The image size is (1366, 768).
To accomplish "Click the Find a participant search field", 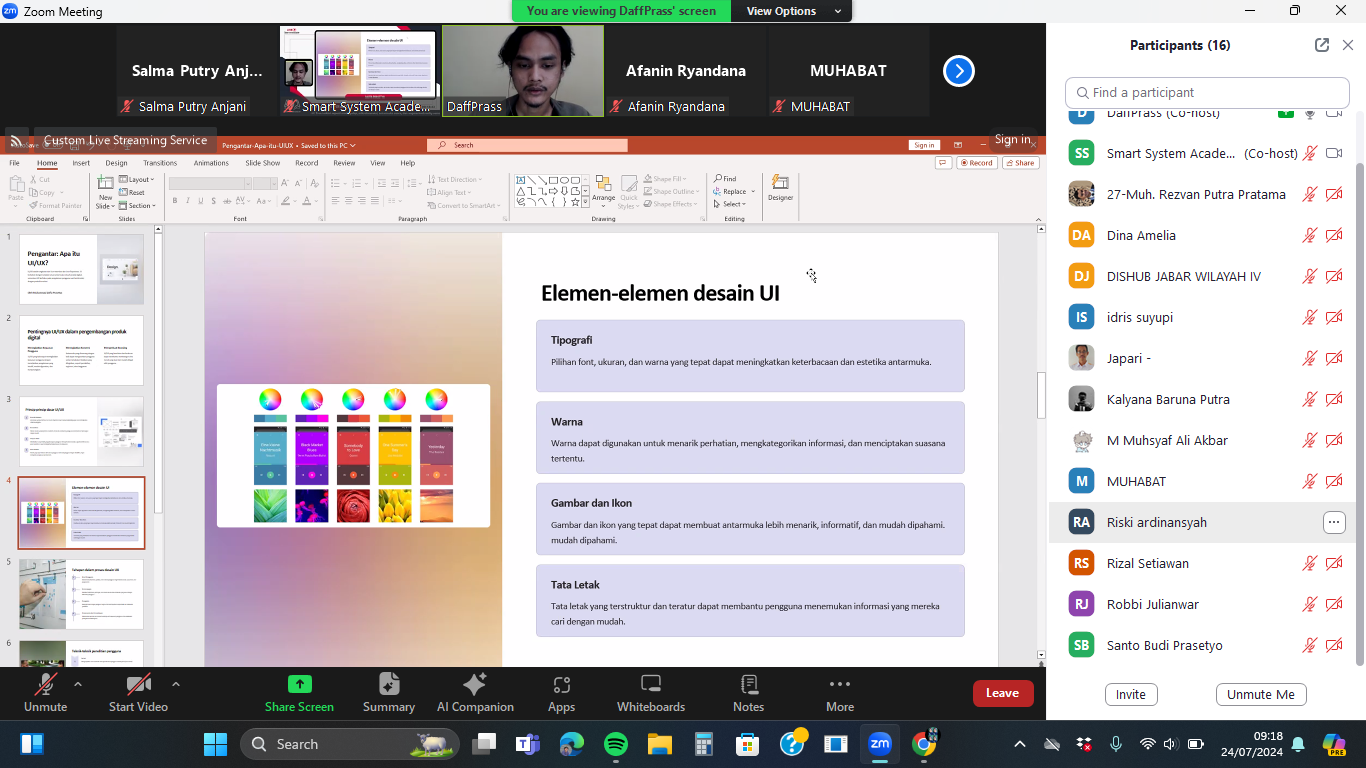I will (1207, 93).
